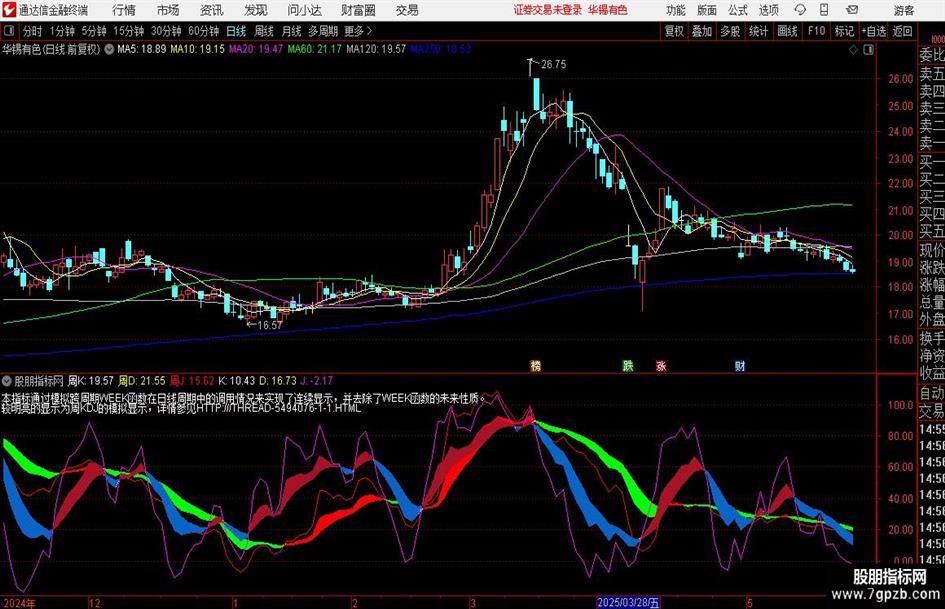Click the MA60: 21.17 indicator label

pos(314,49)
